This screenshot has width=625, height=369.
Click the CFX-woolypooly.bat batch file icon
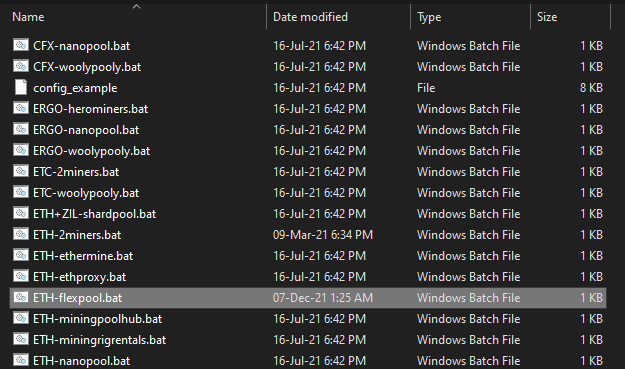tap(21, 66)
